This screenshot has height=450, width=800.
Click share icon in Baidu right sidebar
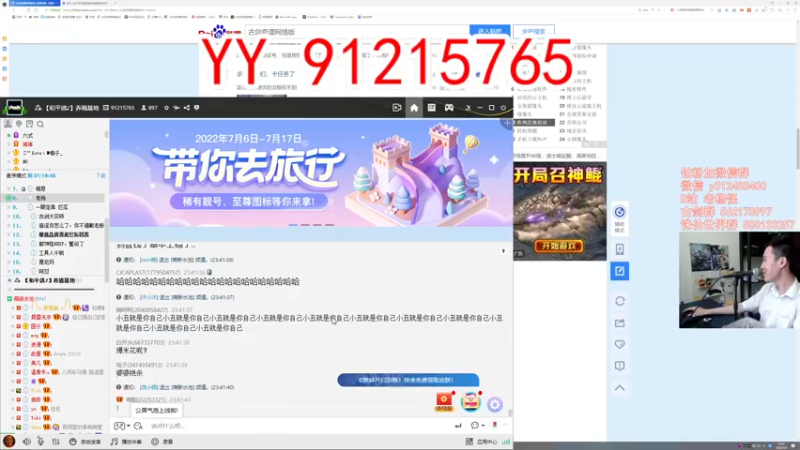pos(619,323)
